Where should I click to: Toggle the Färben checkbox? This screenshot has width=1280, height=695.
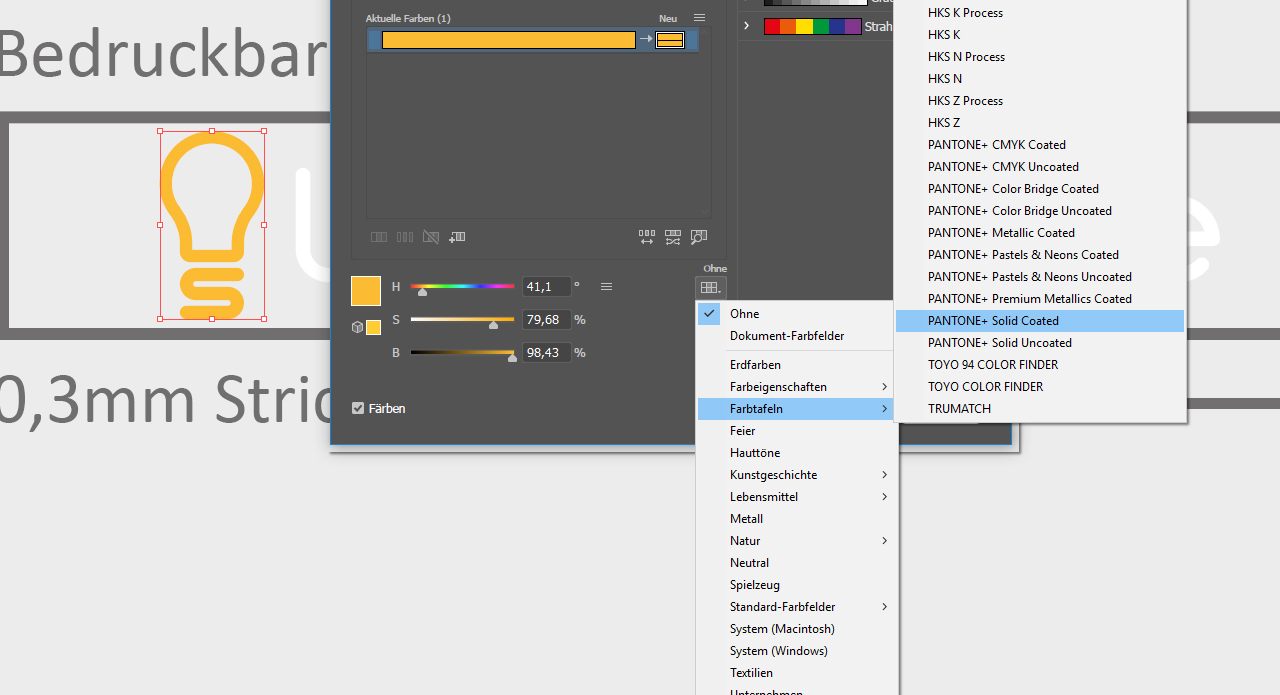[x=358, y=408]
